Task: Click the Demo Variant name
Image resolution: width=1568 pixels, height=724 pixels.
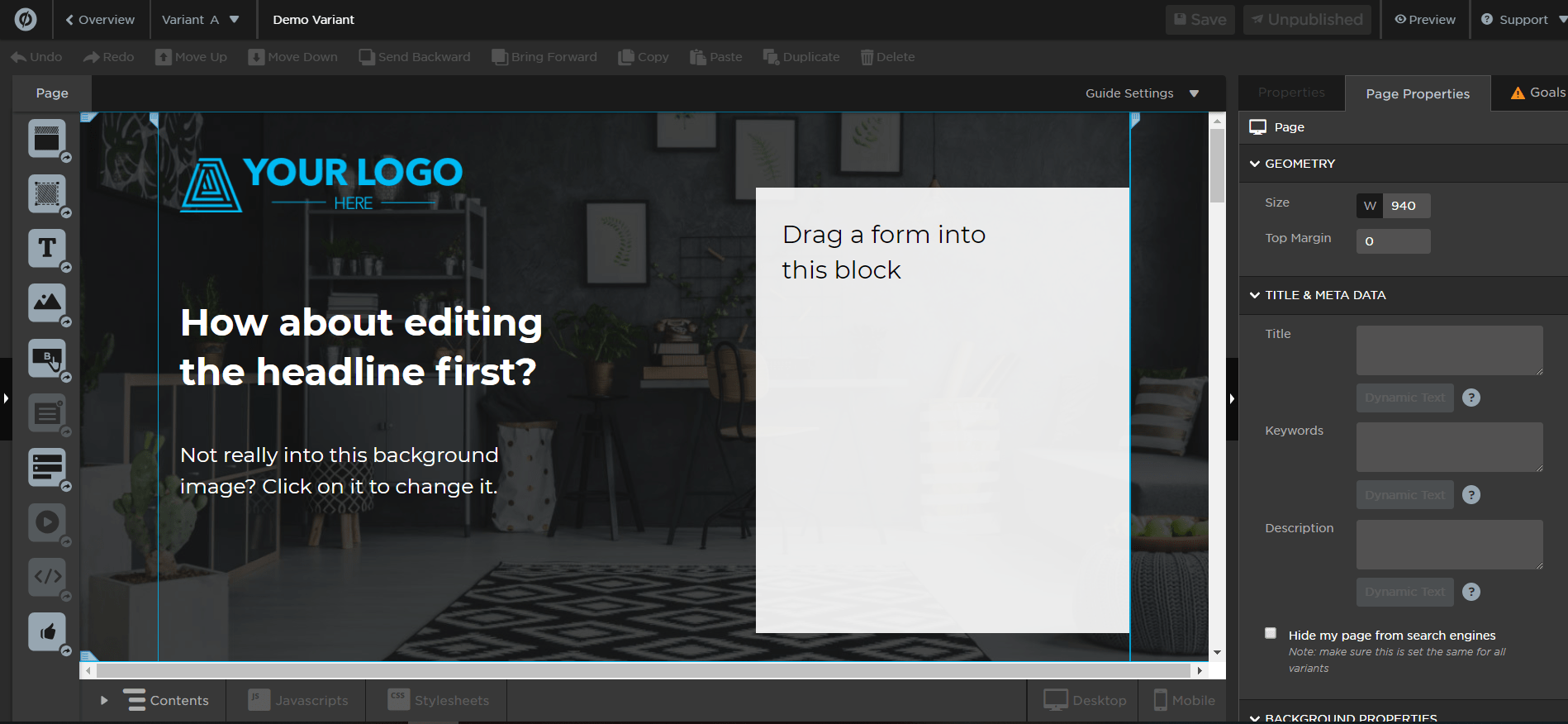Action: click(x=313, y=20)
